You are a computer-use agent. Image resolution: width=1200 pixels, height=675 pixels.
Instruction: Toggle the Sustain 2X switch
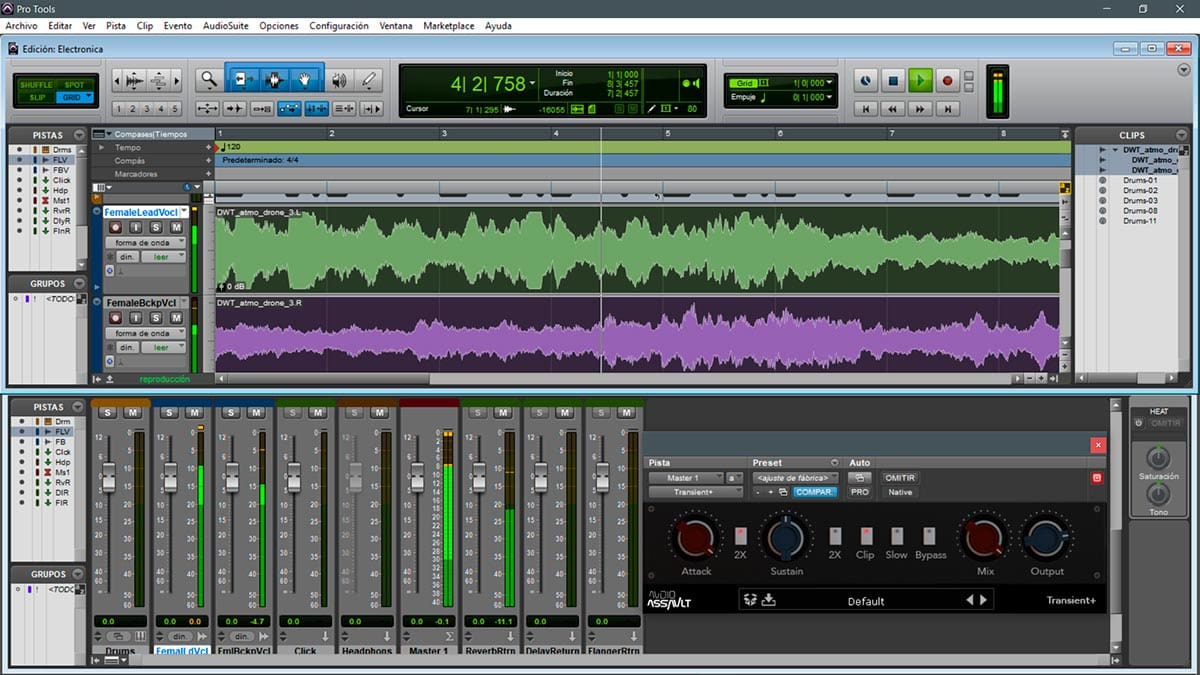(x=835, y=537)
